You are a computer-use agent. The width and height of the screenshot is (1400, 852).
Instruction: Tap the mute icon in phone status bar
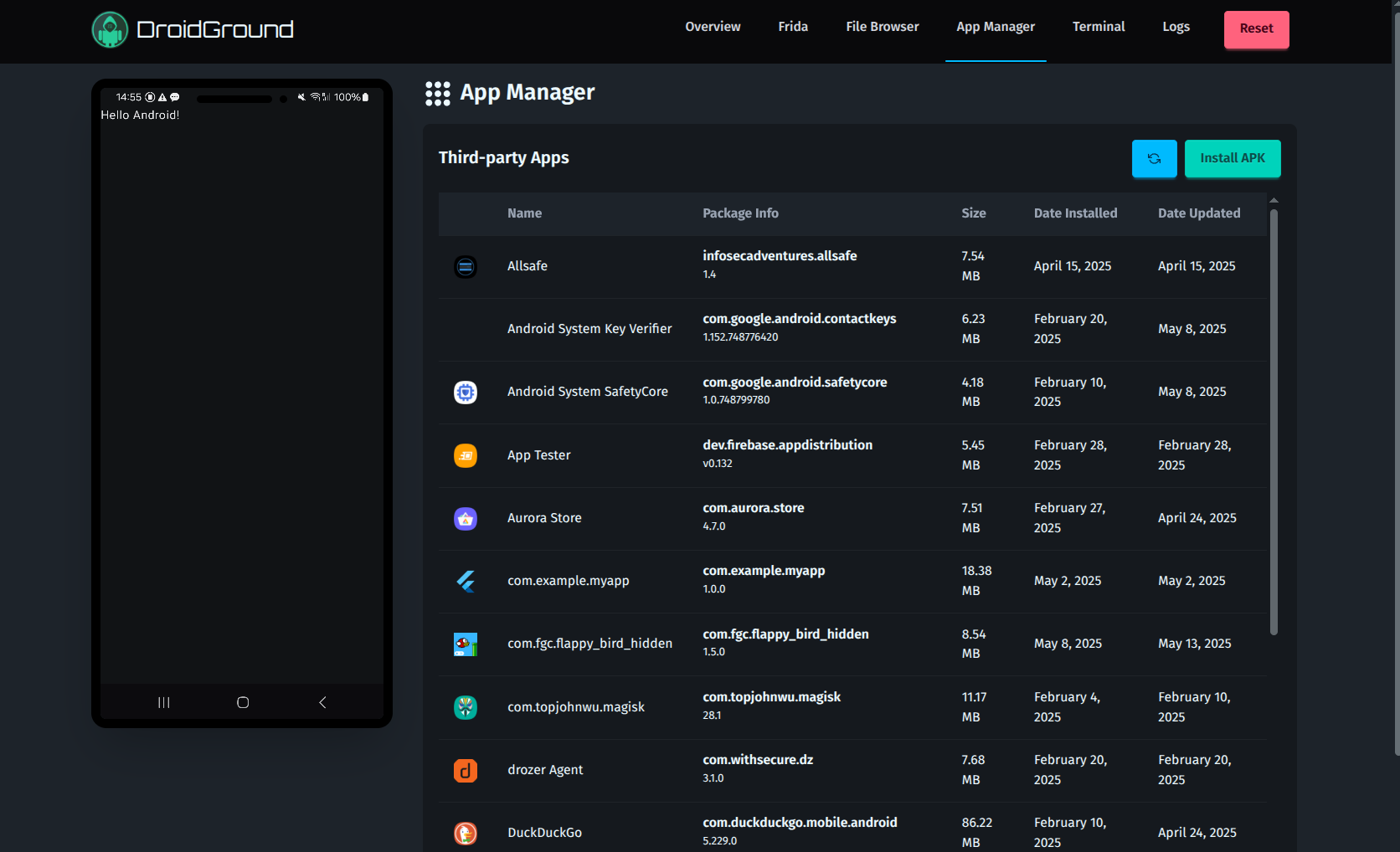coord(301,97)
